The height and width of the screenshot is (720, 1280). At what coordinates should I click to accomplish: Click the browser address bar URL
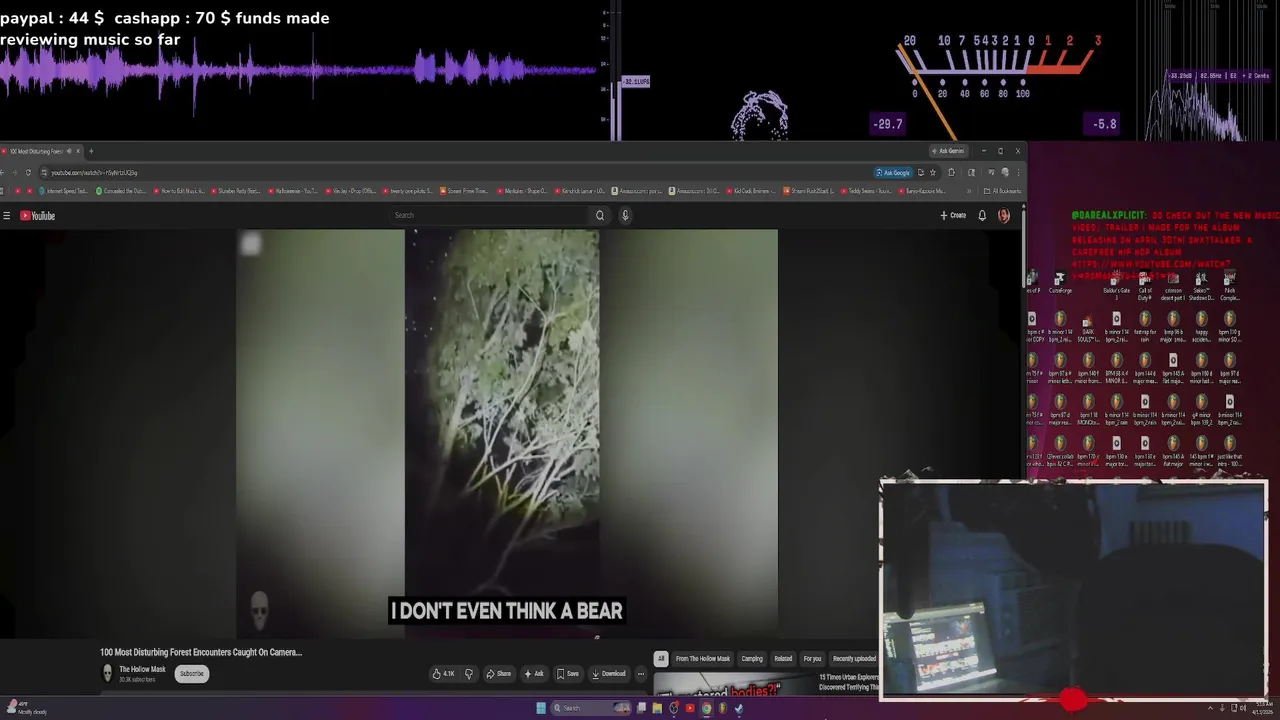pyautogui.click(x=95, y=172)
